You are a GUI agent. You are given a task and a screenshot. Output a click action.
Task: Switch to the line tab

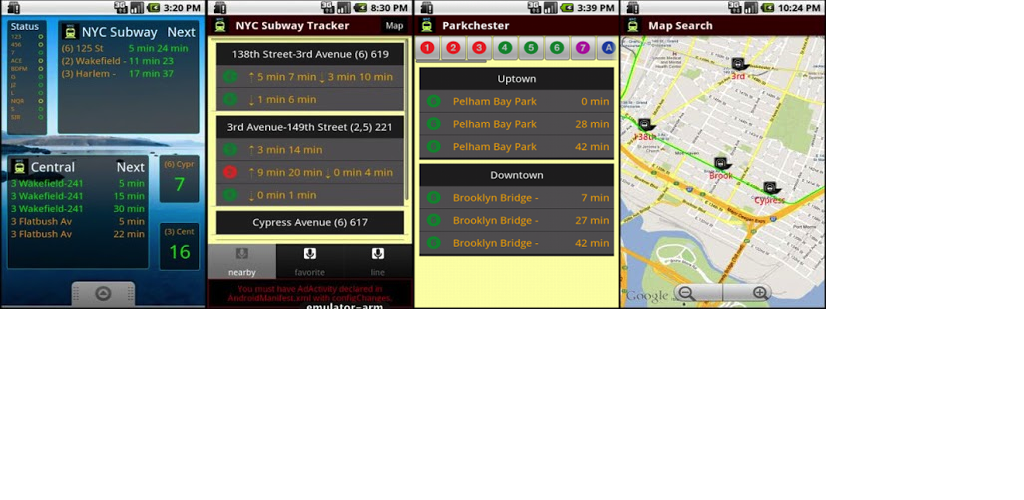(378, 262)
